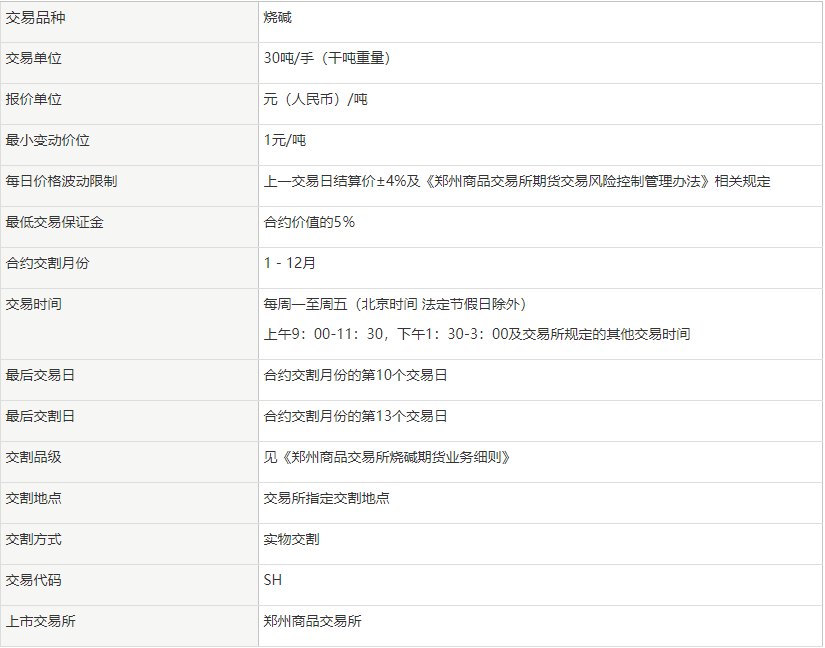Viewport: 825px width, 648px height.
Task: Click the final-row 郑州商品交易所 value
Action: coord(312,622)
